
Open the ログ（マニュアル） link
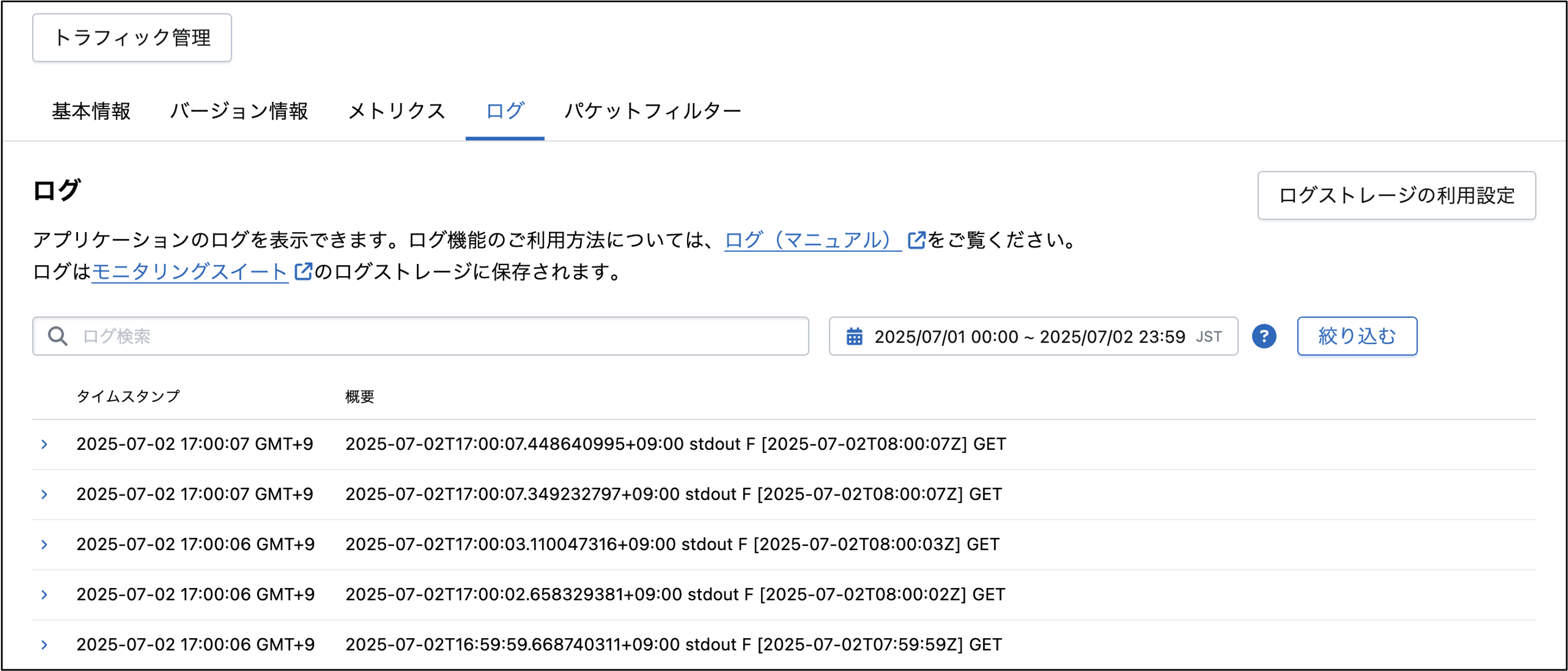[812, 239]
